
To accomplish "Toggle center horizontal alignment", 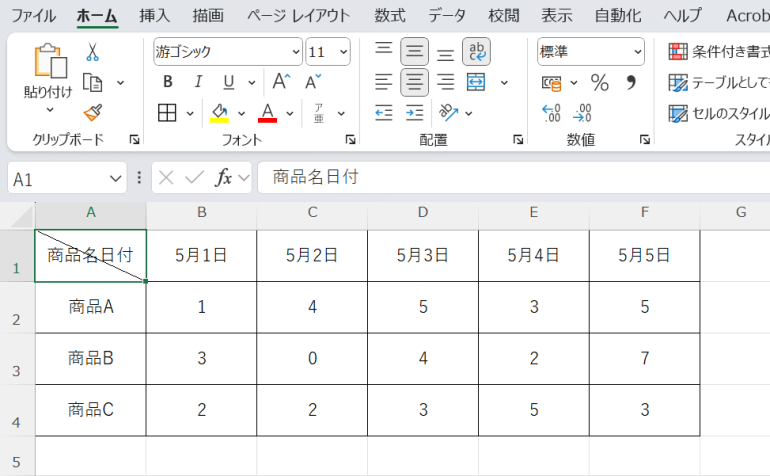I will [414, 82].
